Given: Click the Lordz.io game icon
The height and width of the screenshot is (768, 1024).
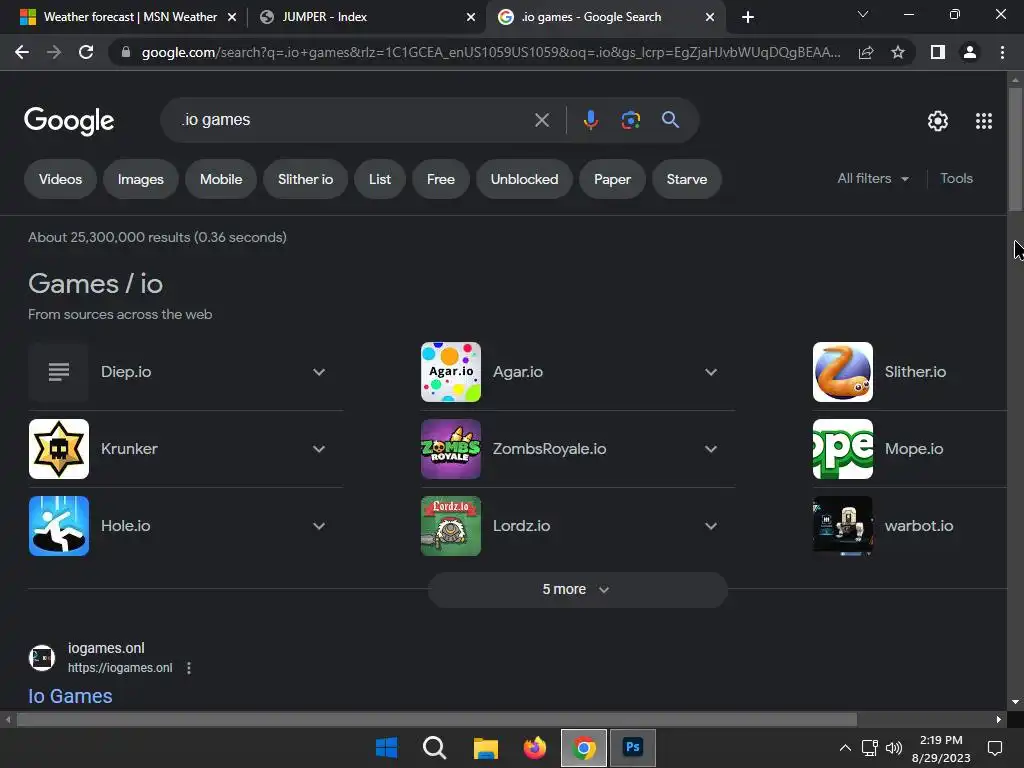Looking at the screenshot, I should [x=451, y=526].
